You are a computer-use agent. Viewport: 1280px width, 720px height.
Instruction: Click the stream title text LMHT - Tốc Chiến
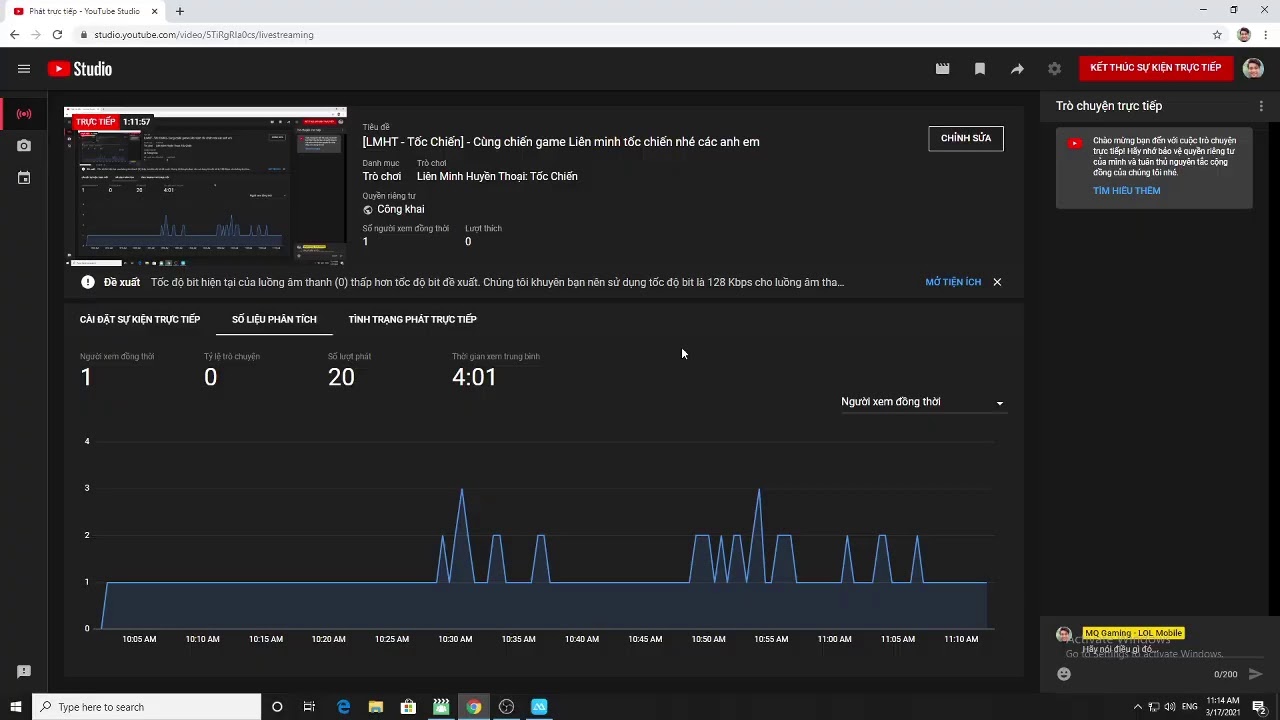click(561, 142)
